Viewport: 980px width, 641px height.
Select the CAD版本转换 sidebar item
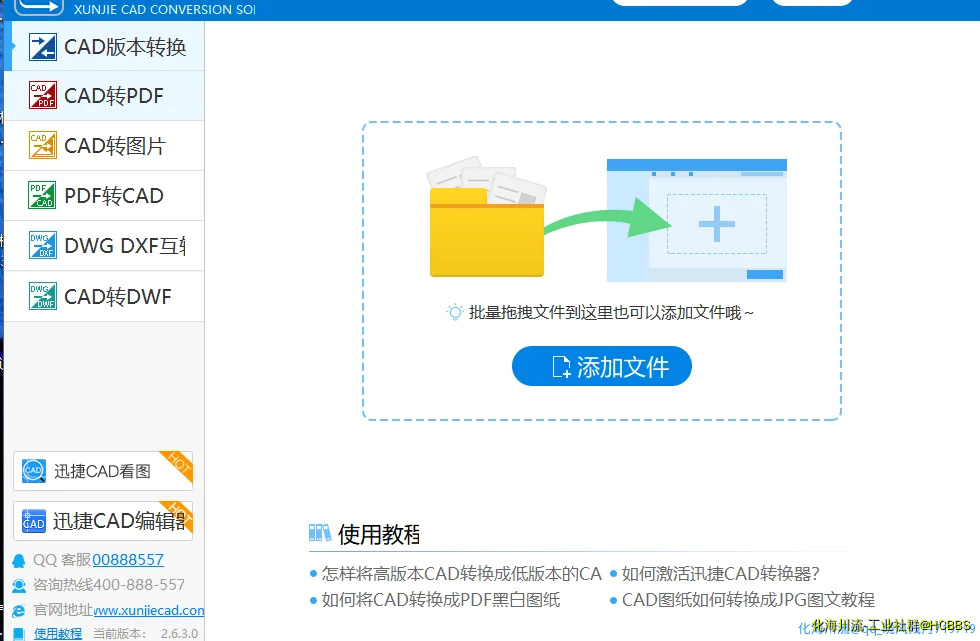point(104,46)
